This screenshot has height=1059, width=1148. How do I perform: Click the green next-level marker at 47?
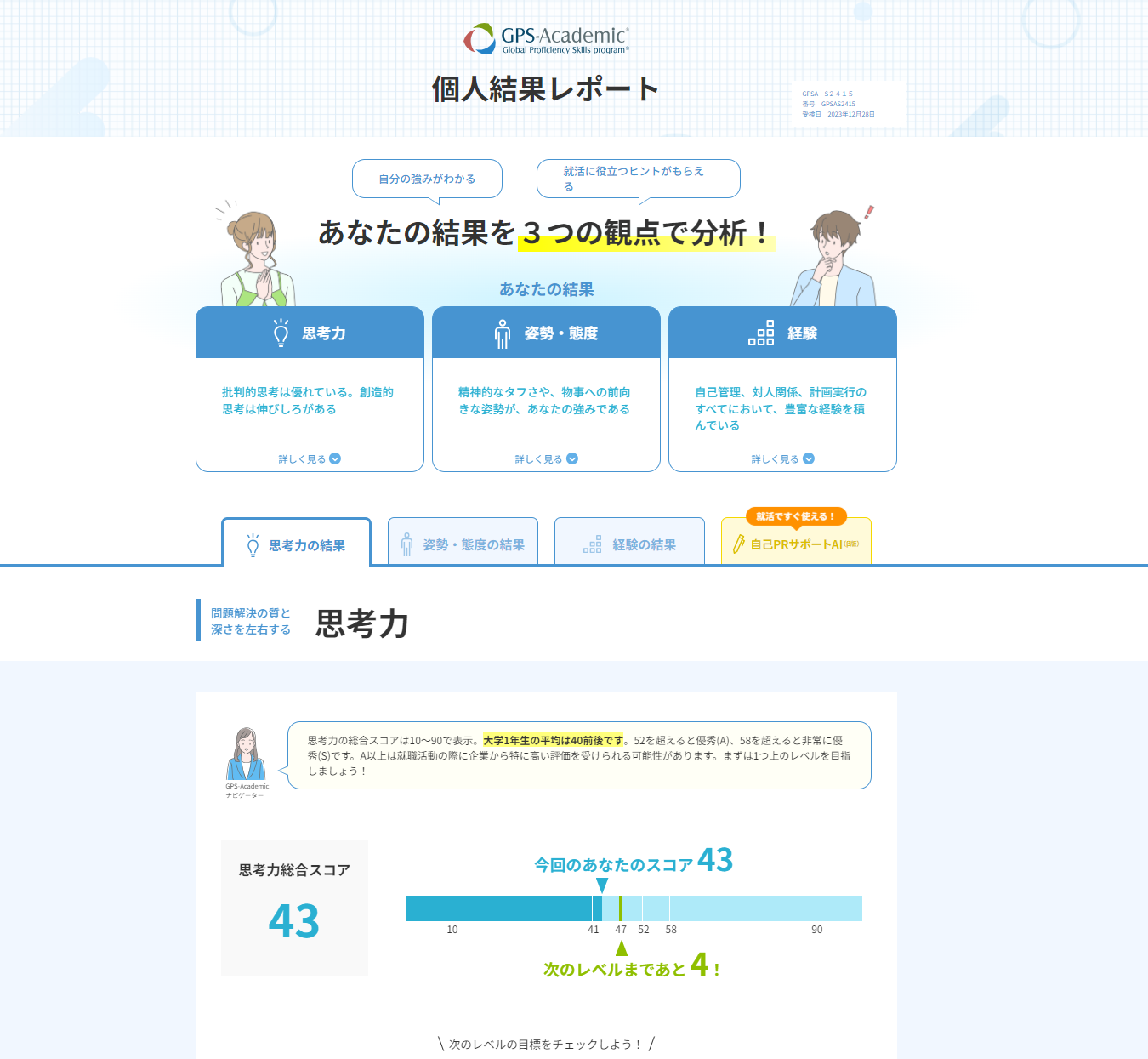coord(622,948)
